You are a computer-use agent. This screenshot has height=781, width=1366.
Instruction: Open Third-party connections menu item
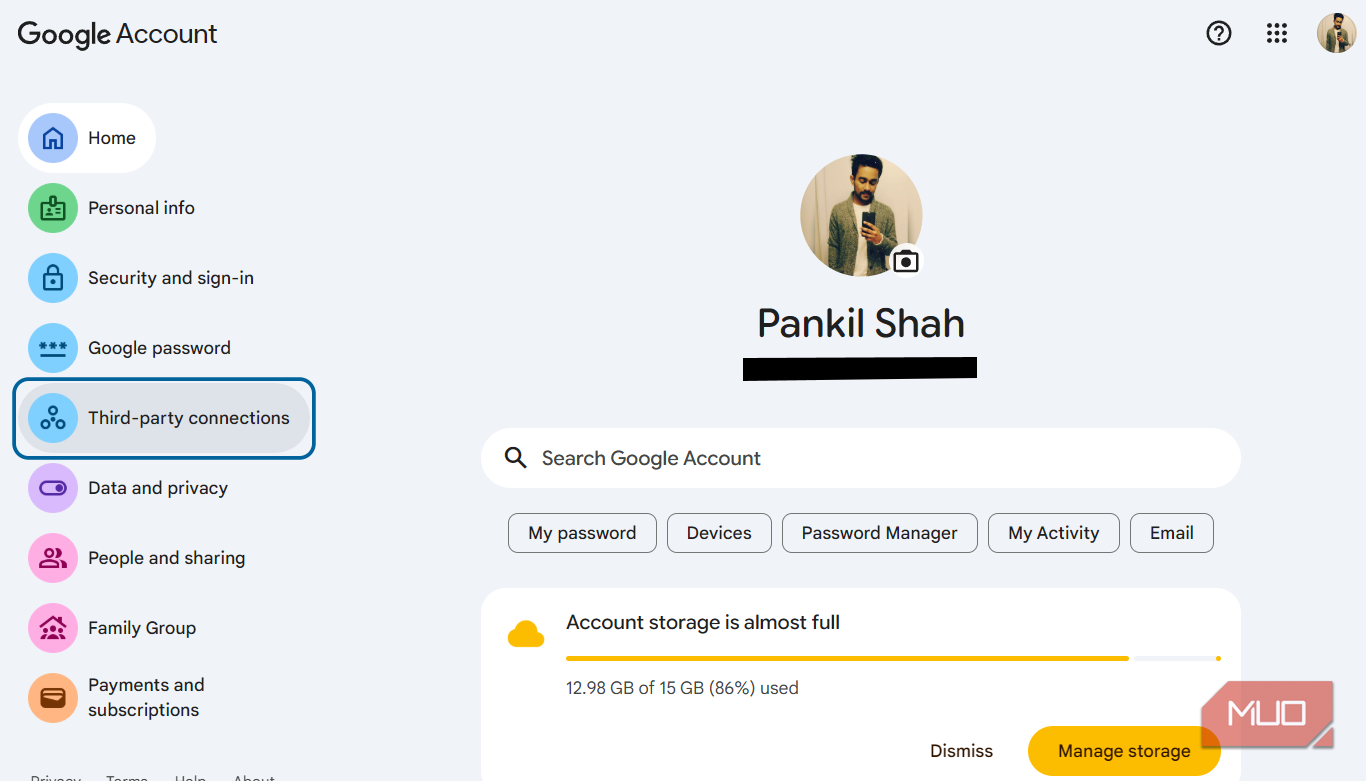164,418
